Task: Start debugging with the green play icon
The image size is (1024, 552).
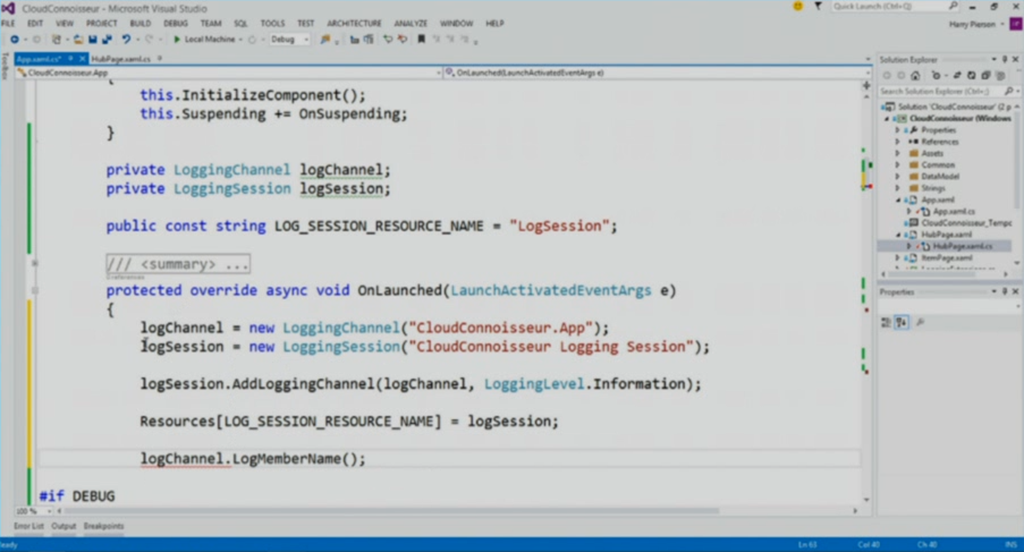Action: [176, 39]
